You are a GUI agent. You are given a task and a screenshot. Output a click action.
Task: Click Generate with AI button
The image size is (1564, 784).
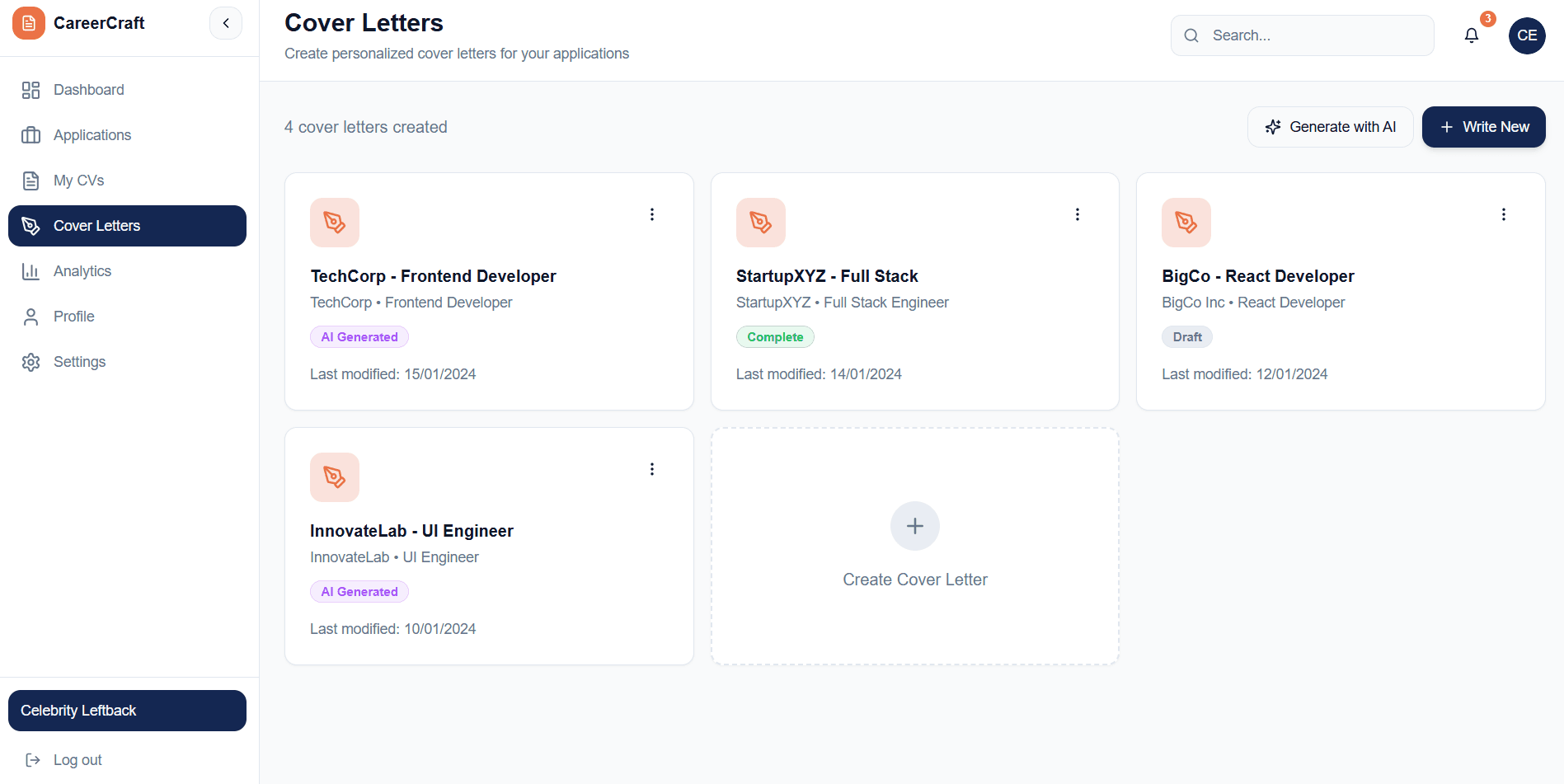pyautogui.click(x=1331, y=127)
